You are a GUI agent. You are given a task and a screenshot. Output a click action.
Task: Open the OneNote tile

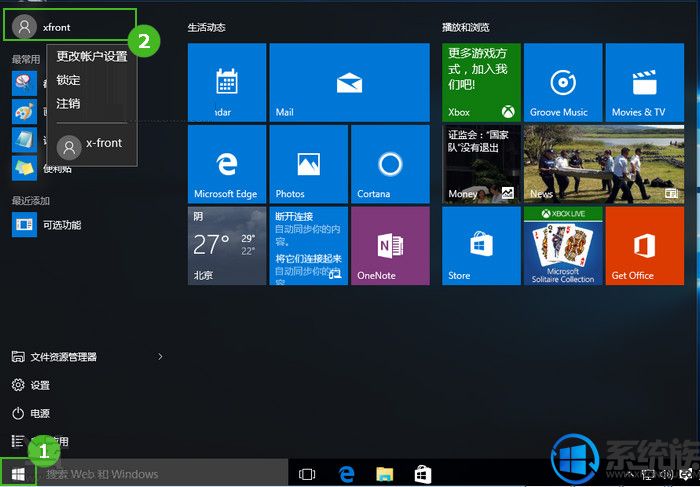click(x=390, y=246)
